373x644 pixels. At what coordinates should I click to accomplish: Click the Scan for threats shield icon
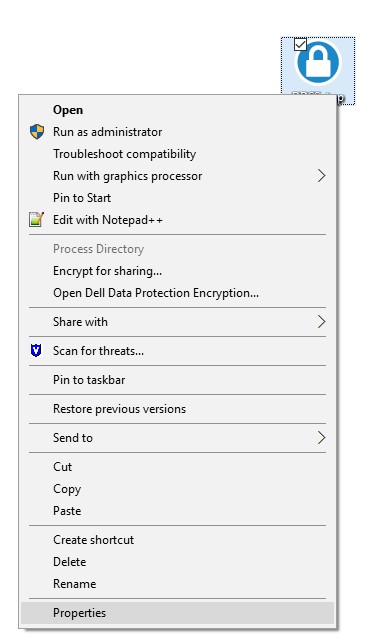click(36, 351)
